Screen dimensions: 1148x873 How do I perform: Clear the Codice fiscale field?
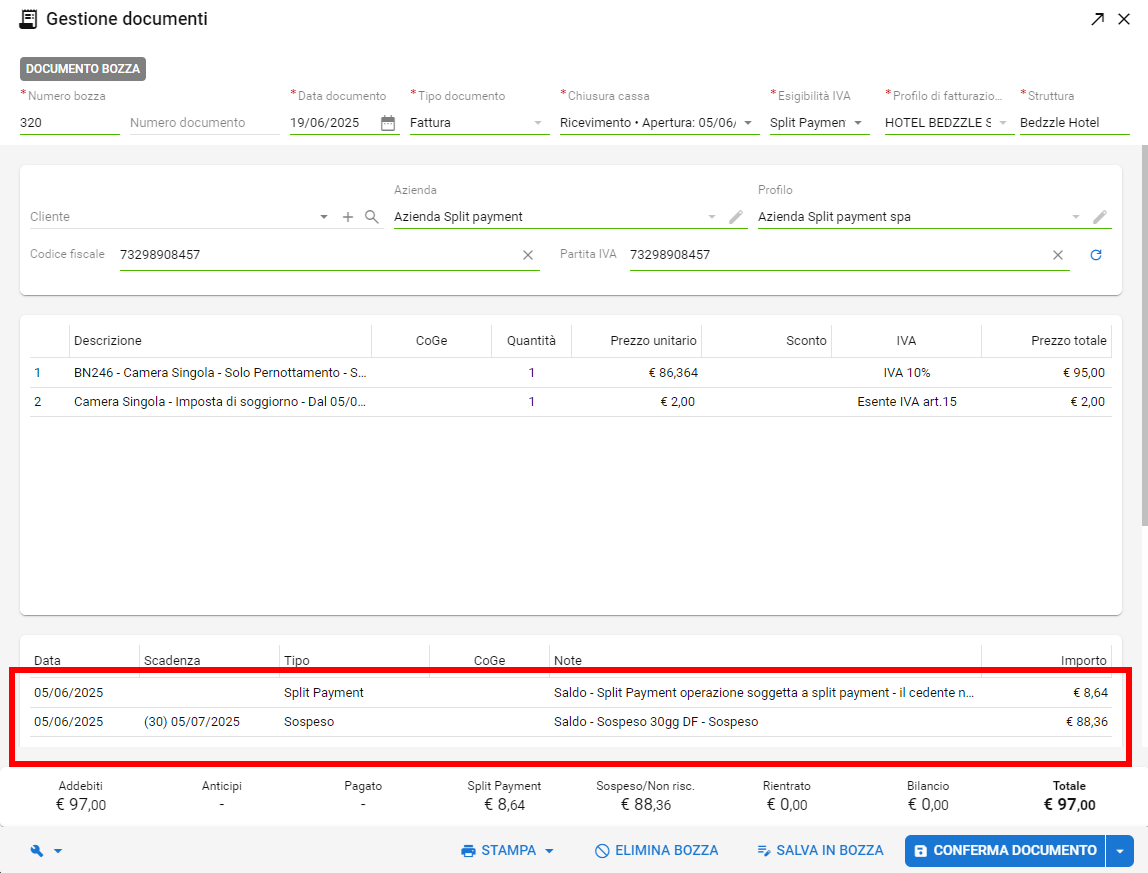528,255
